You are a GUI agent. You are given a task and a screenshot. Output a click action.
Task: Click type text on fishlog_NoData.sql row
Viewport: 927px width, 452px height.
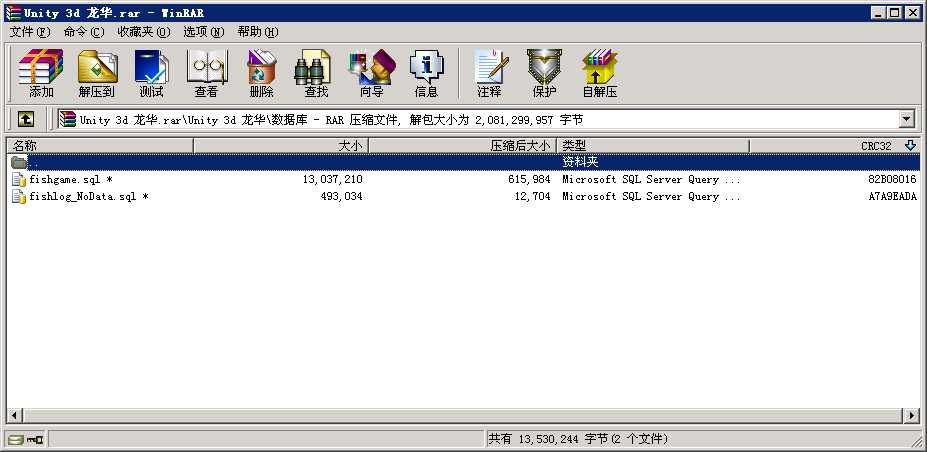coord(651,197)
